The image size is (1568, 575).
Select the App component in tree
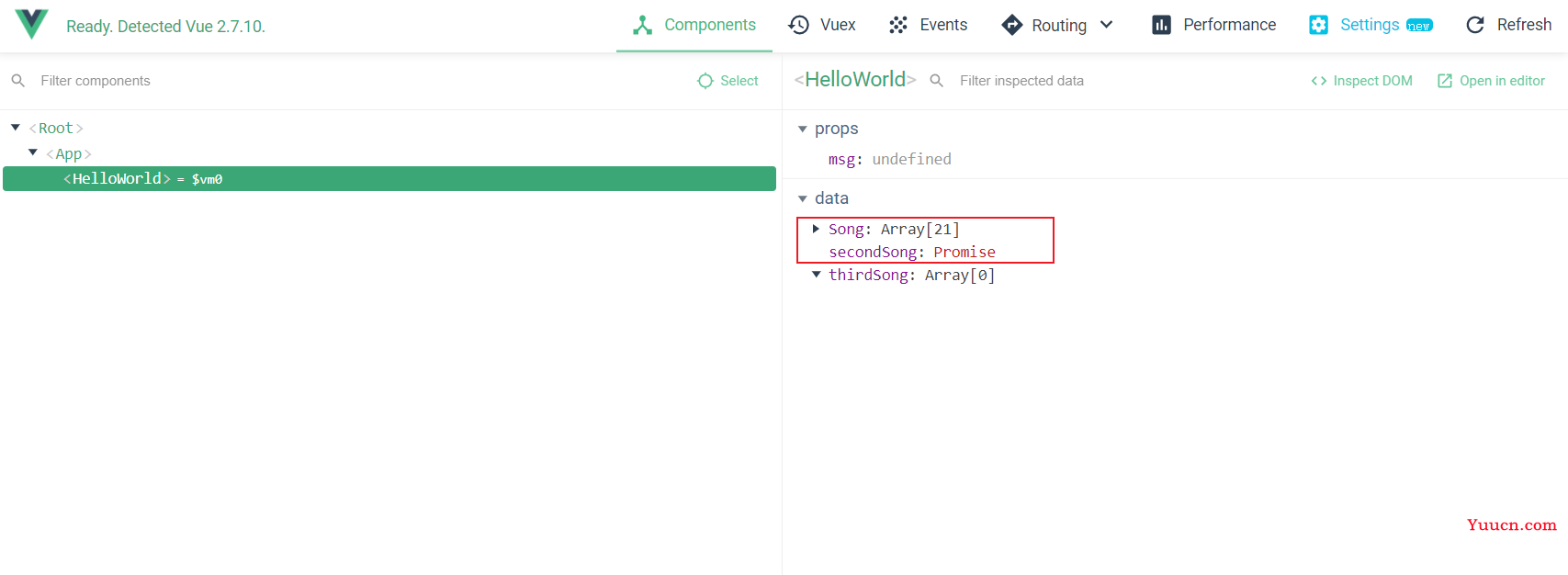69,153
